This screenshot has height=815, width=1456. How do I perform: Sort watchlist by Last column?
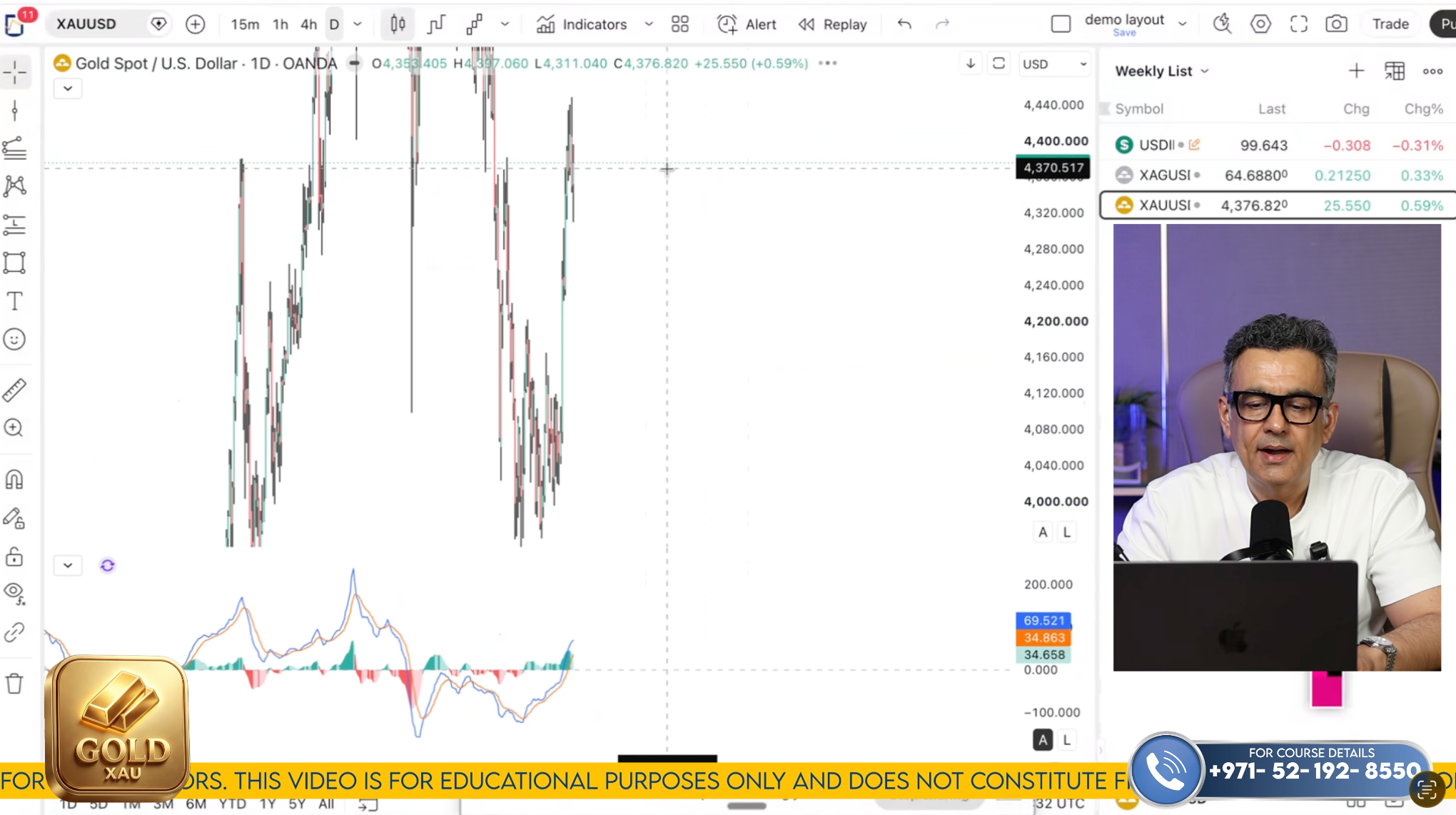click(x=1272, y=108)
